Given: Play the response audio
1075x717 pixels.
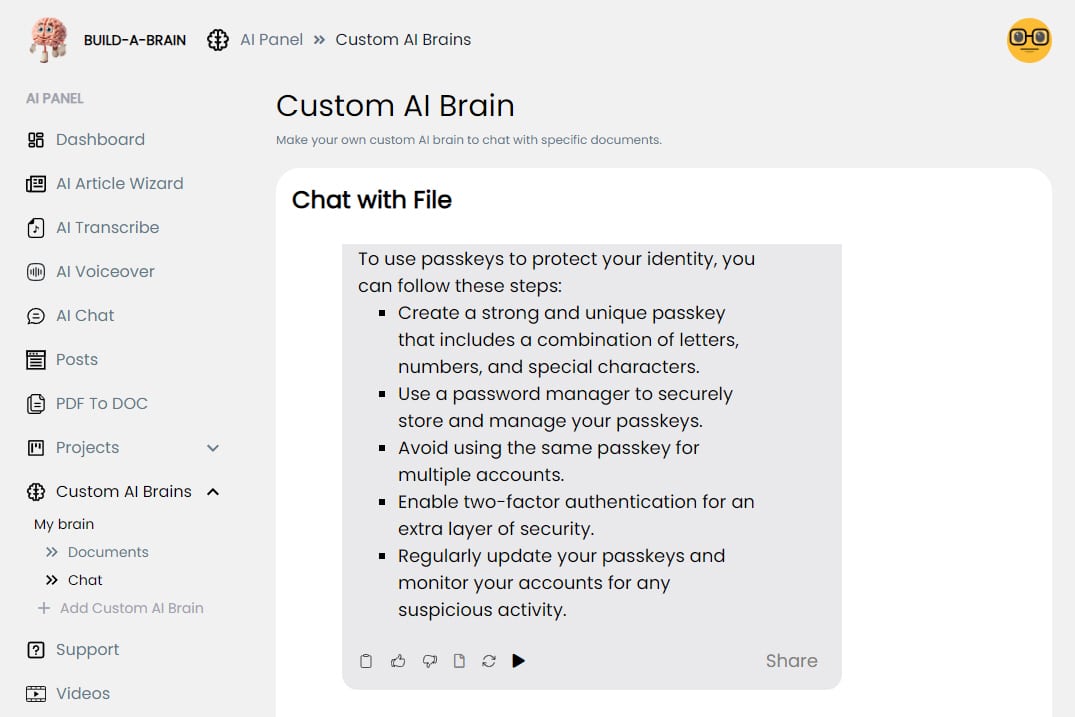Looking at the screenshot, I should 519,660.
